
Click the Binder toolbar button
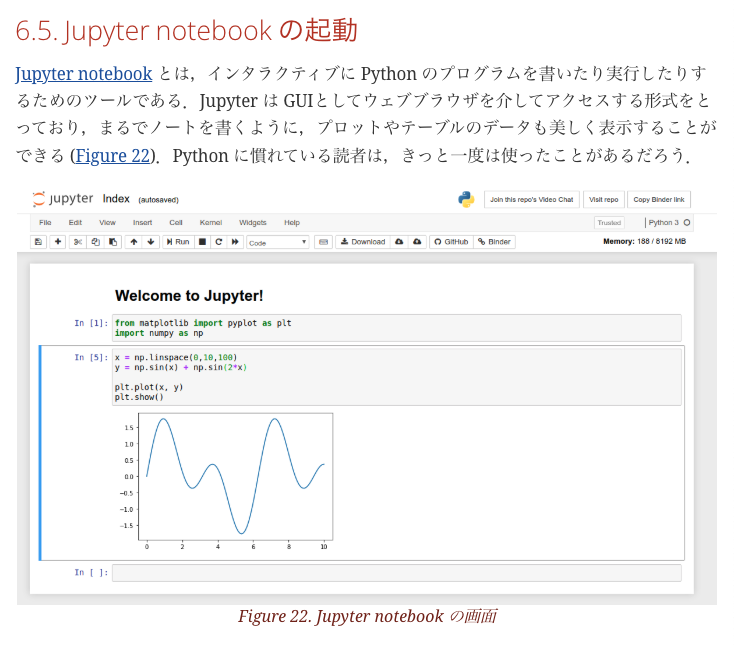494,242
